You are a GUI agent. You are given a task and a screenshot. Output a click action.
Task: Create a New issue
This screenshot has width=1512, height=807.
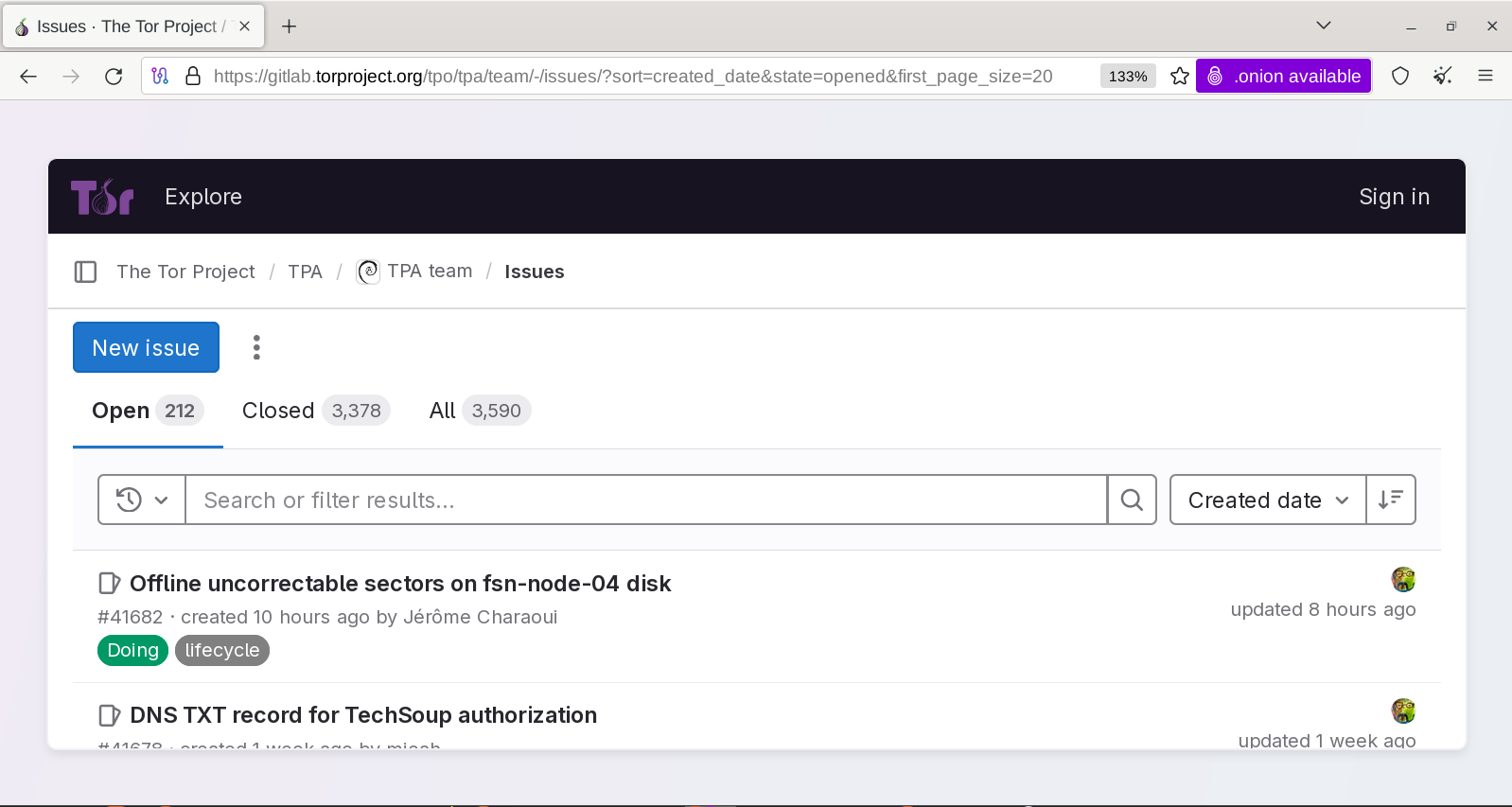click(146, 347)
